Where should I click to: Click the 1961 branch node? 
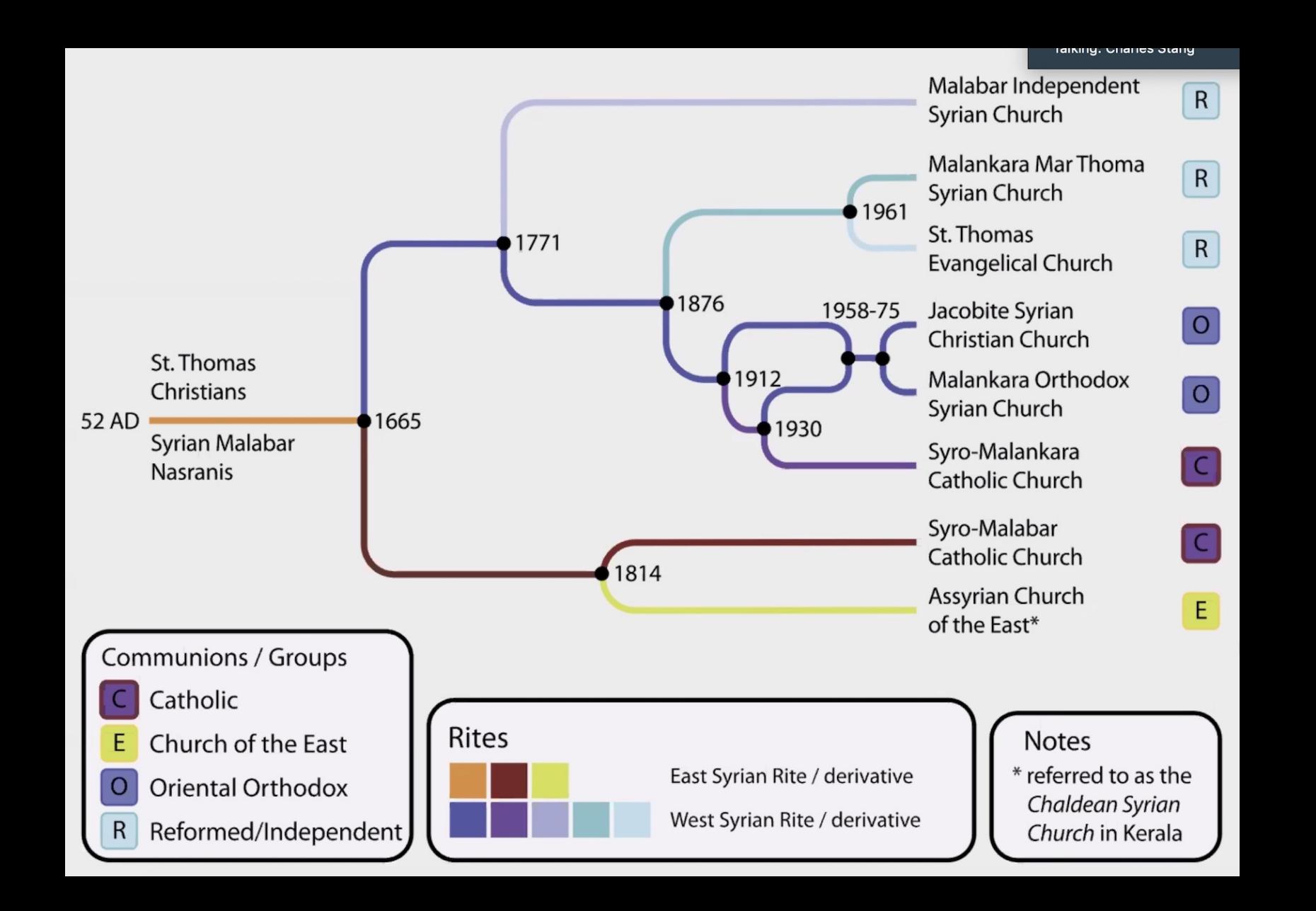(x=850, y=212)
